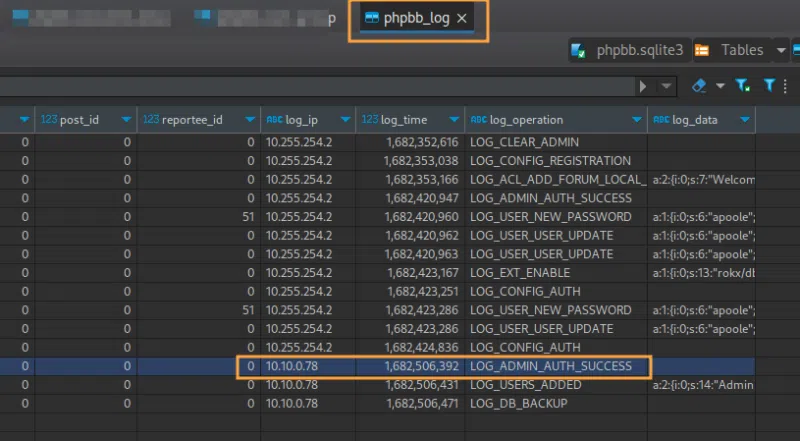Expand the Tables dropdown arrow
Image resolution: width=800 pixels, height=441 pixels.
pyautogui.click(x=781, y=50)
